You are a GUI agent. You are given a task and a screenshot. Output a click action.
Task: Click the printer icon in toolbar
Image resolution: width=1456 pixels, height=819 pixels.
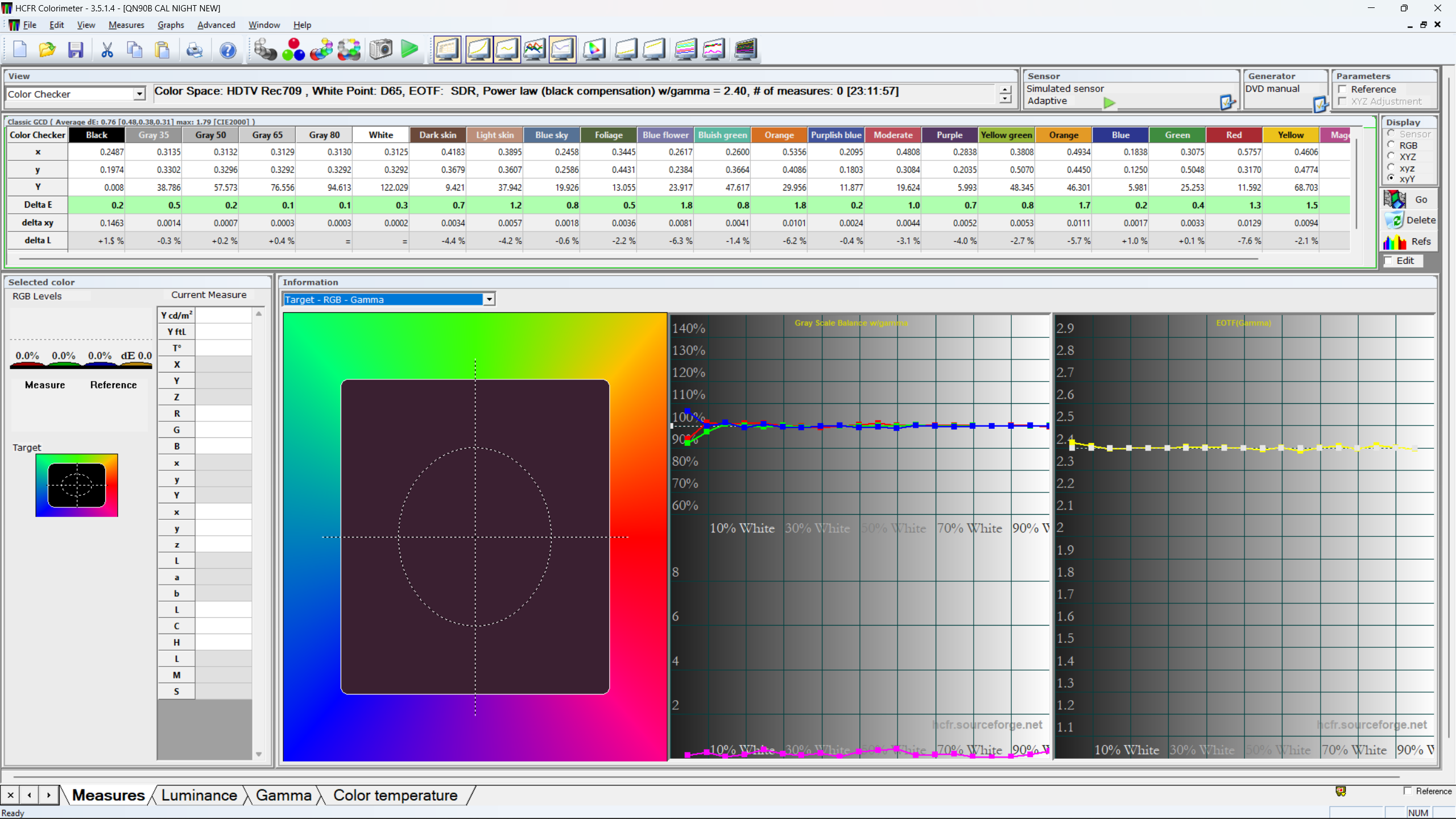coord(195,50)
